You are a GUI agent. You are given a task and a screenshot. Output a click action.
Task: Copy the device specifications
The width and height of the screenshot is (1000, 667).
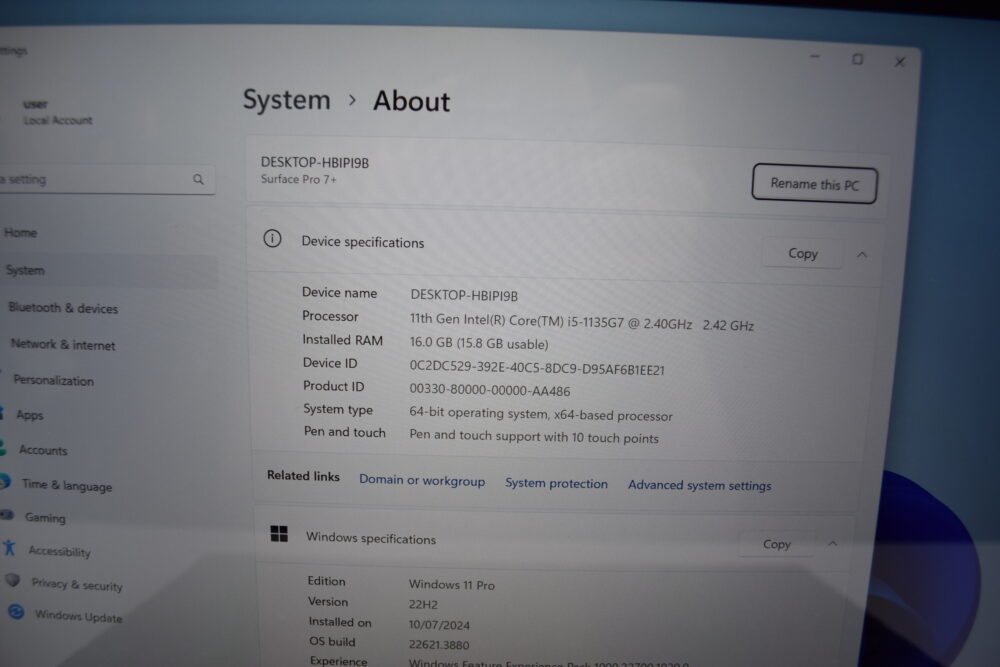click(x=802, y=254)
